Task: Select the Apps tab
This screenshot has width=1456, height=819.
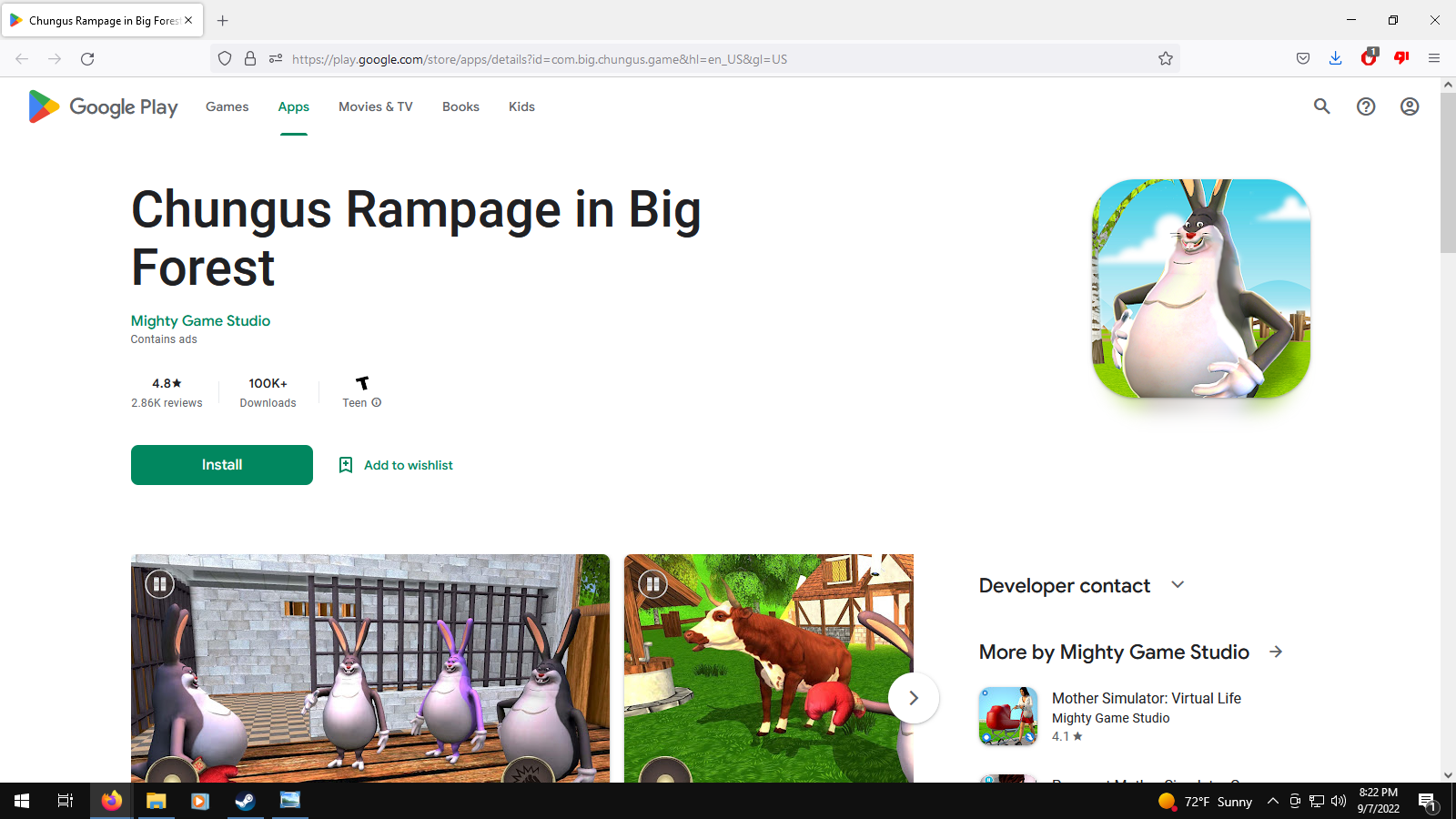Action: tap(294, 106)
